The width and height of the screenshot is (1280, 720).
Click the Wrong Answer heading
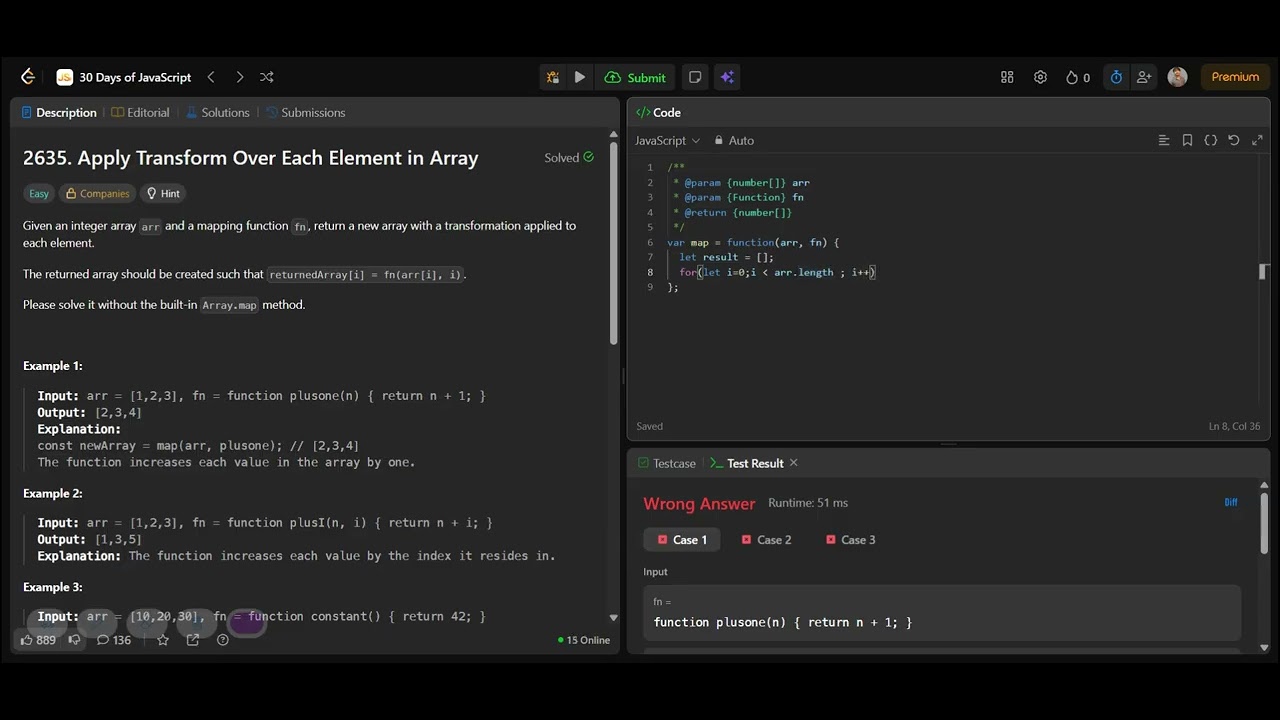pos(699,503)
